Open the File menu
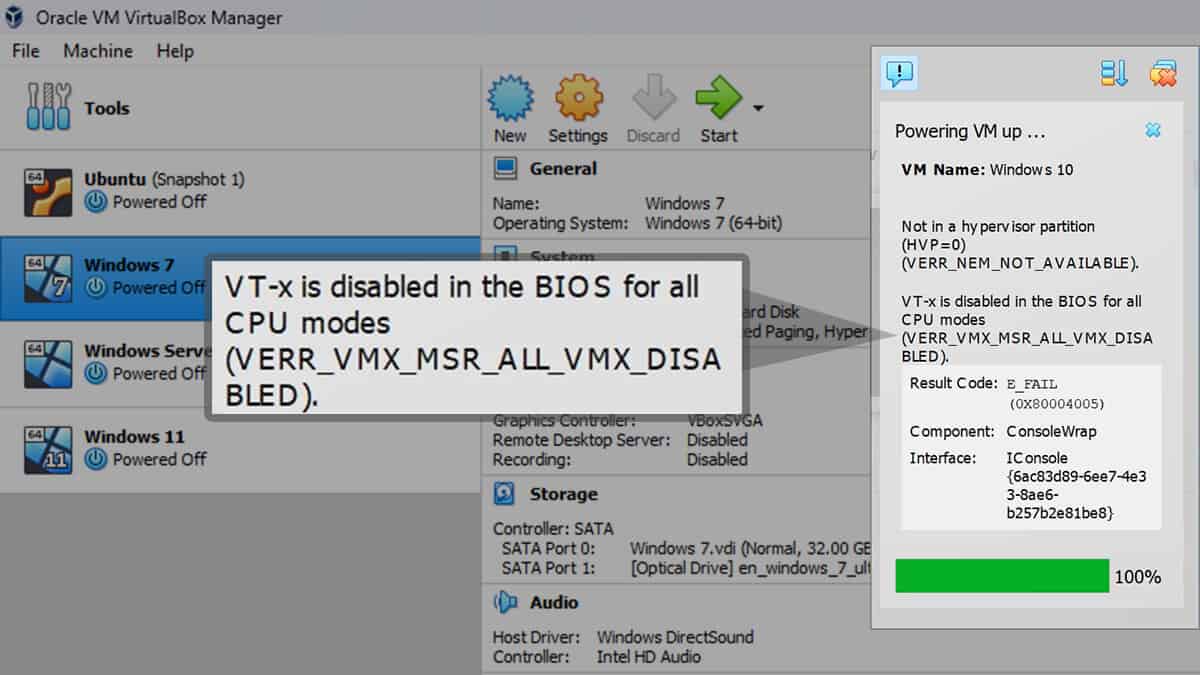 click(26, 51)
